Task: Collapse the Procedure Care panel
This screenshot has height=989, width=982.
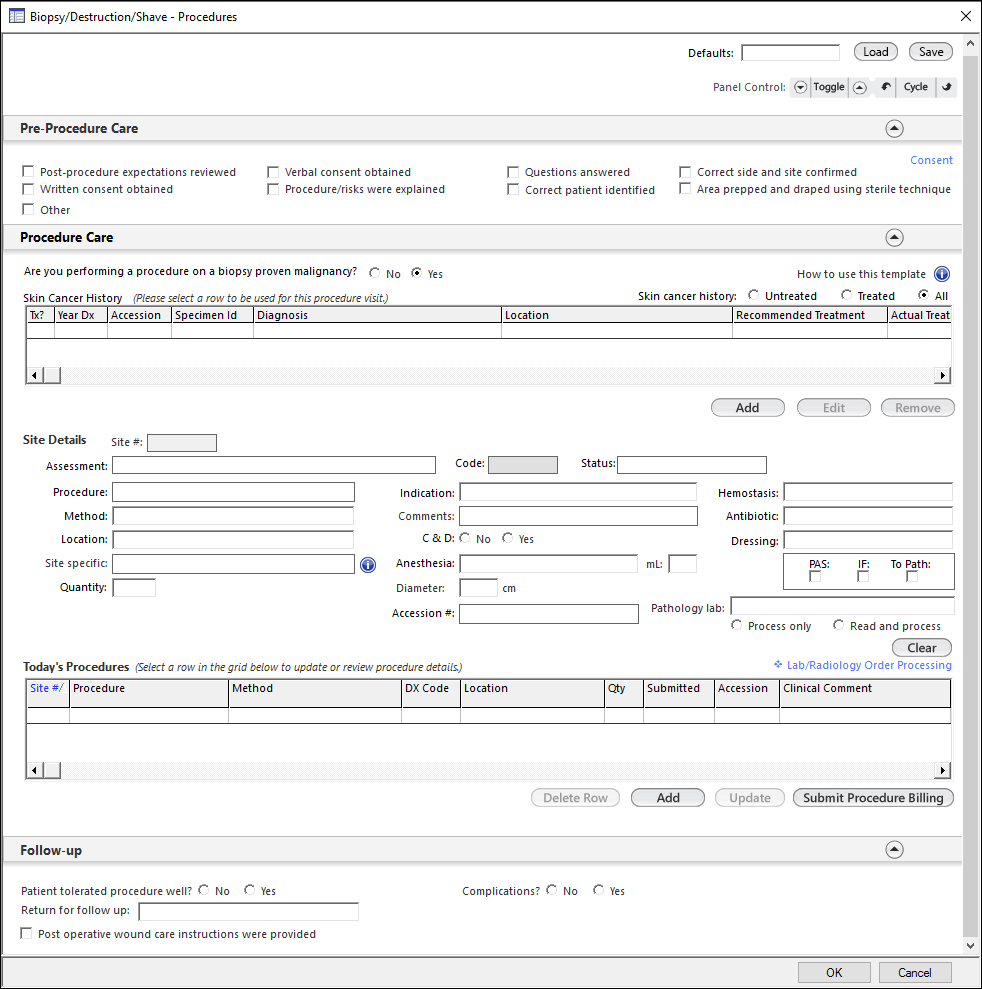Action: (894, 238)
